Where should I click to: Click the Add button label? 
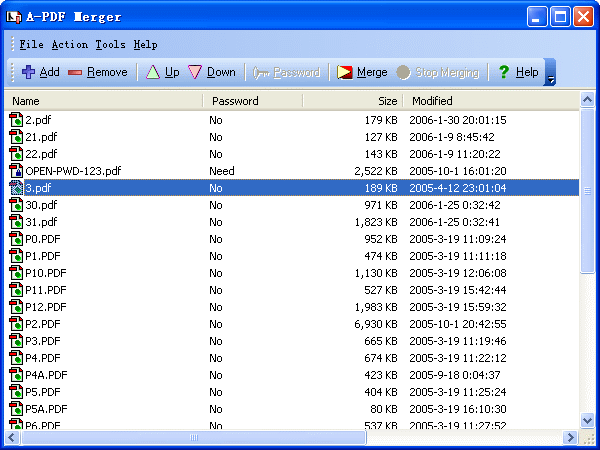[x=50, y=72]
